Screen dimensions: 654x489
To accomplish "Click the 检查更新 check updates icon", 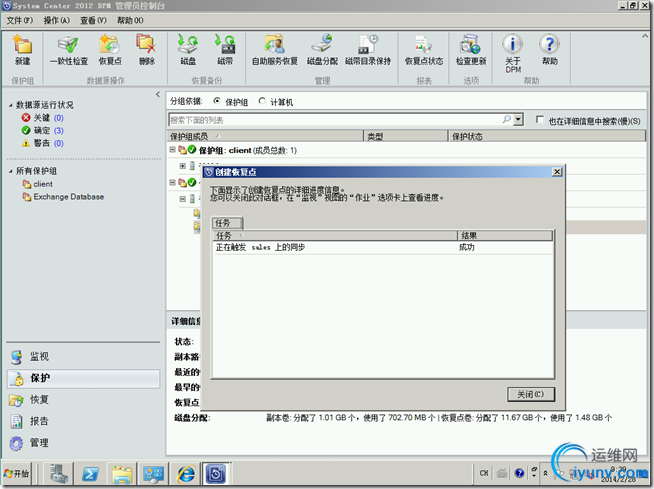I will point(471,50).
